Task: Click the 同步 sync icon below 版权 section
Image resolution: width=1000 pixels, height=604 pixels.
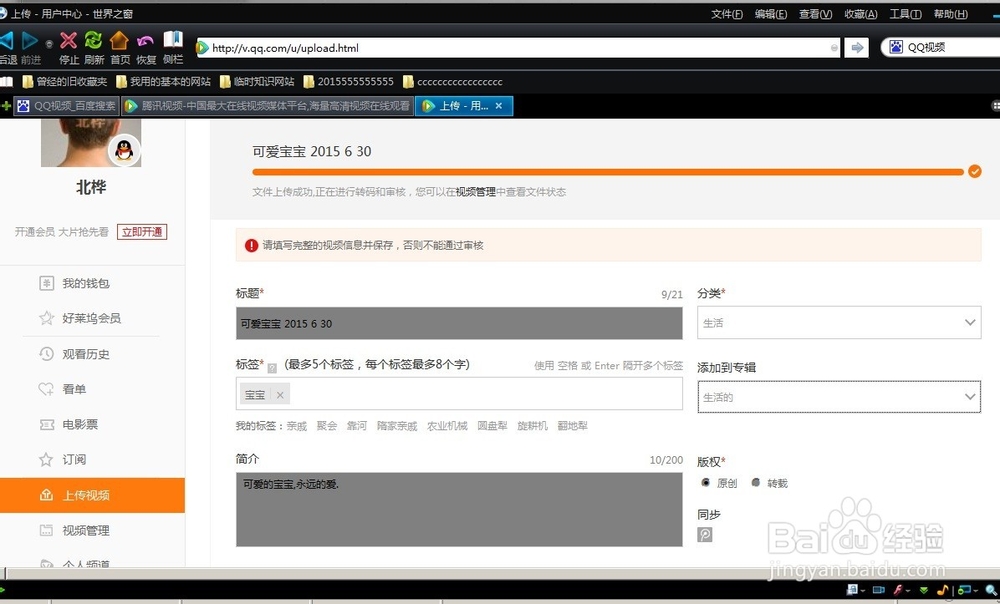Action: click(x=705, y=535)
